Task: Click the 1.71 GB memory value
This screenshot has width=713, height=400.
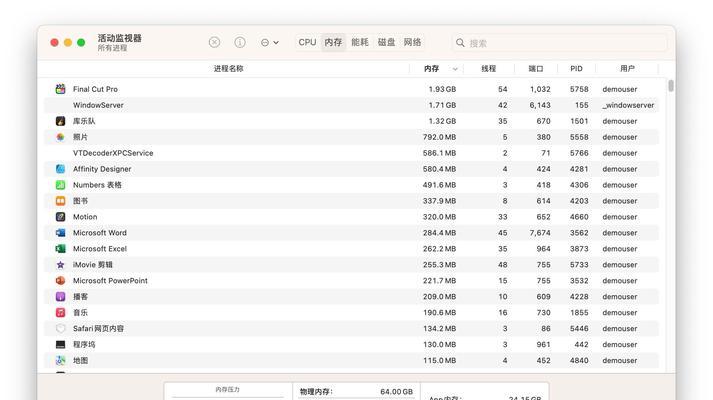Action: coord(442,105)
